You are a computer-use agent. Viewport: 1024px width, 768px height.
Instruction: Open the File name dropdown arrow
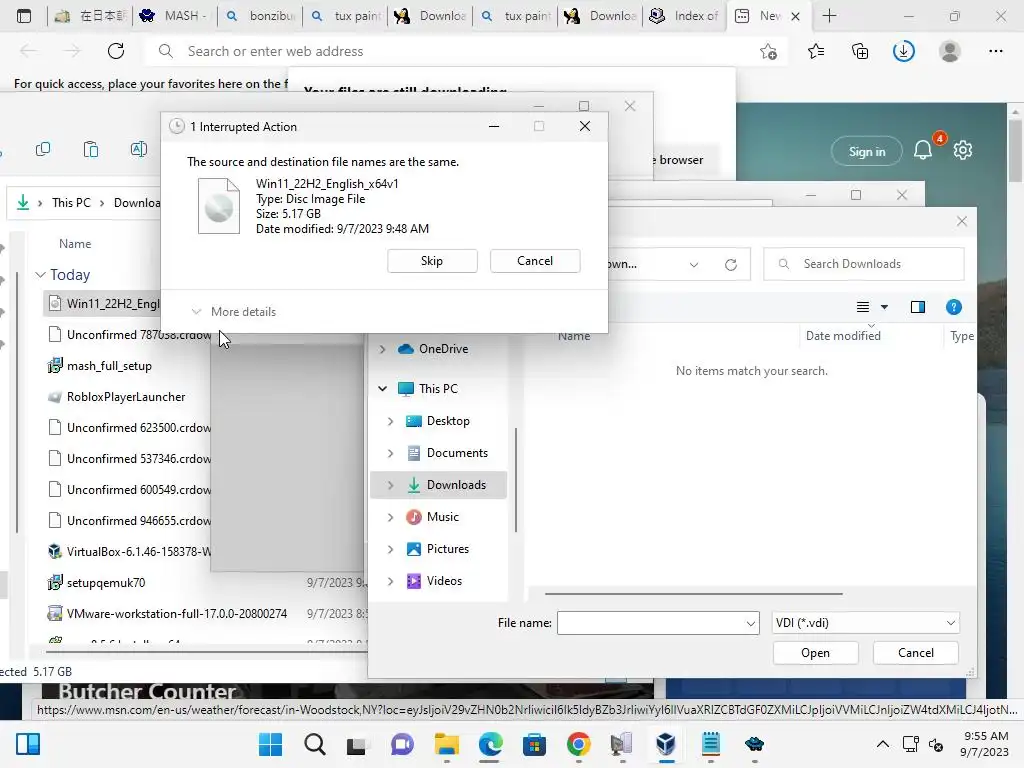[750, 623]
